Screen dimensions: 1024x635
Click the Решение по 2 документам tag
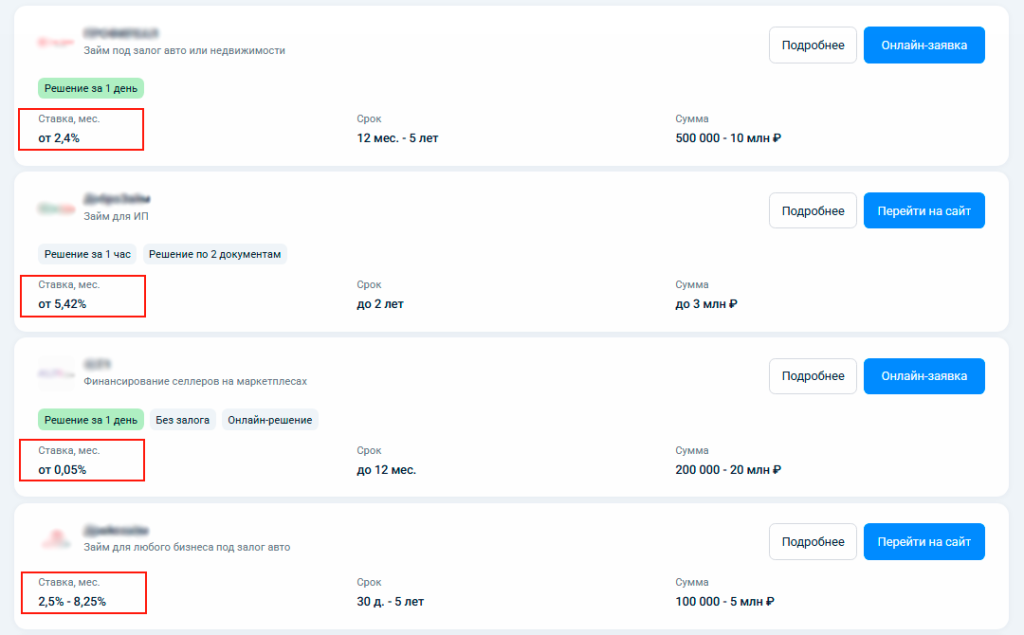click(215, 254)
